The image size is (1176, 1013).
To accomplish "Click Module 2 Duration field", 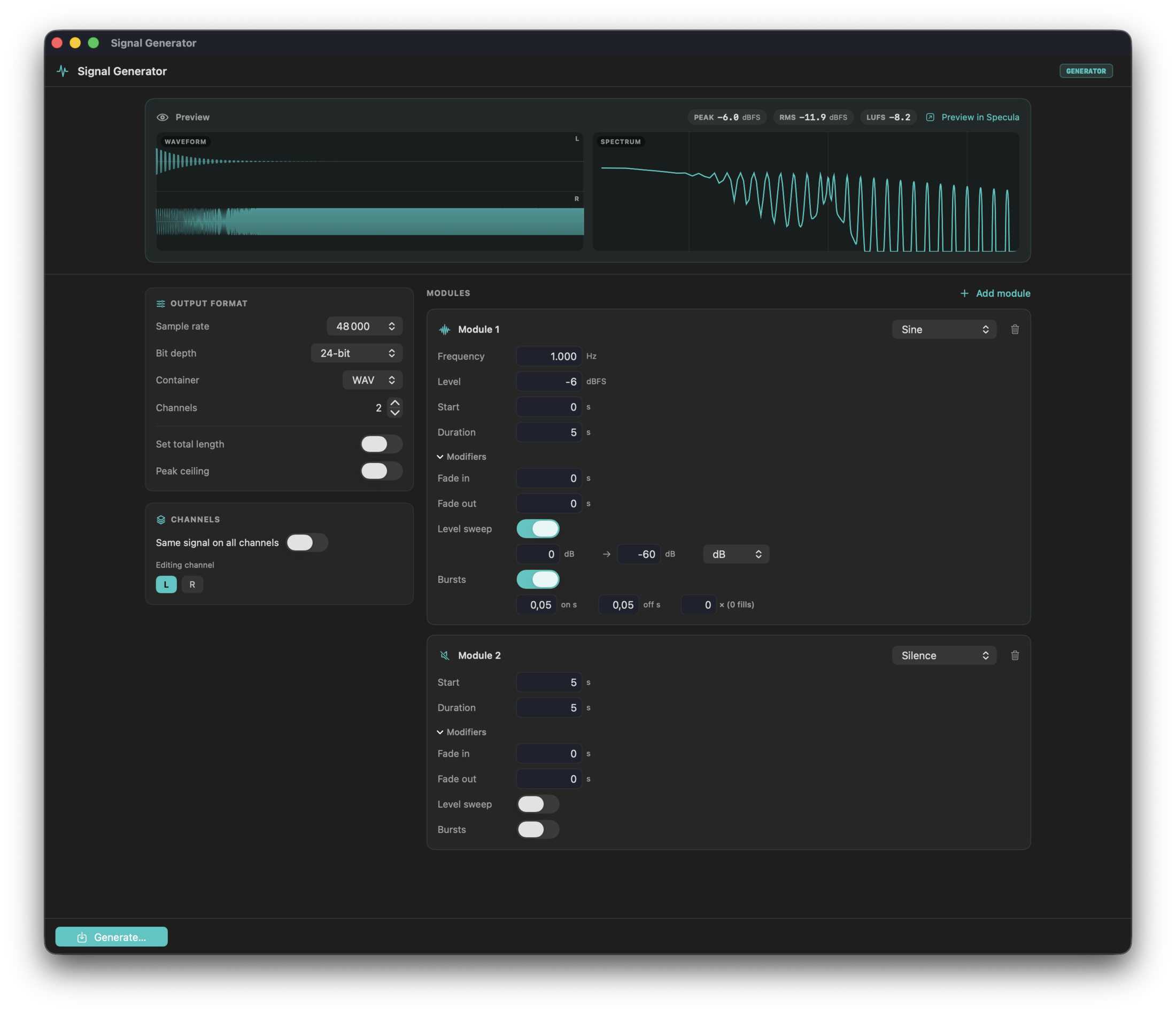I will (549, 708).
